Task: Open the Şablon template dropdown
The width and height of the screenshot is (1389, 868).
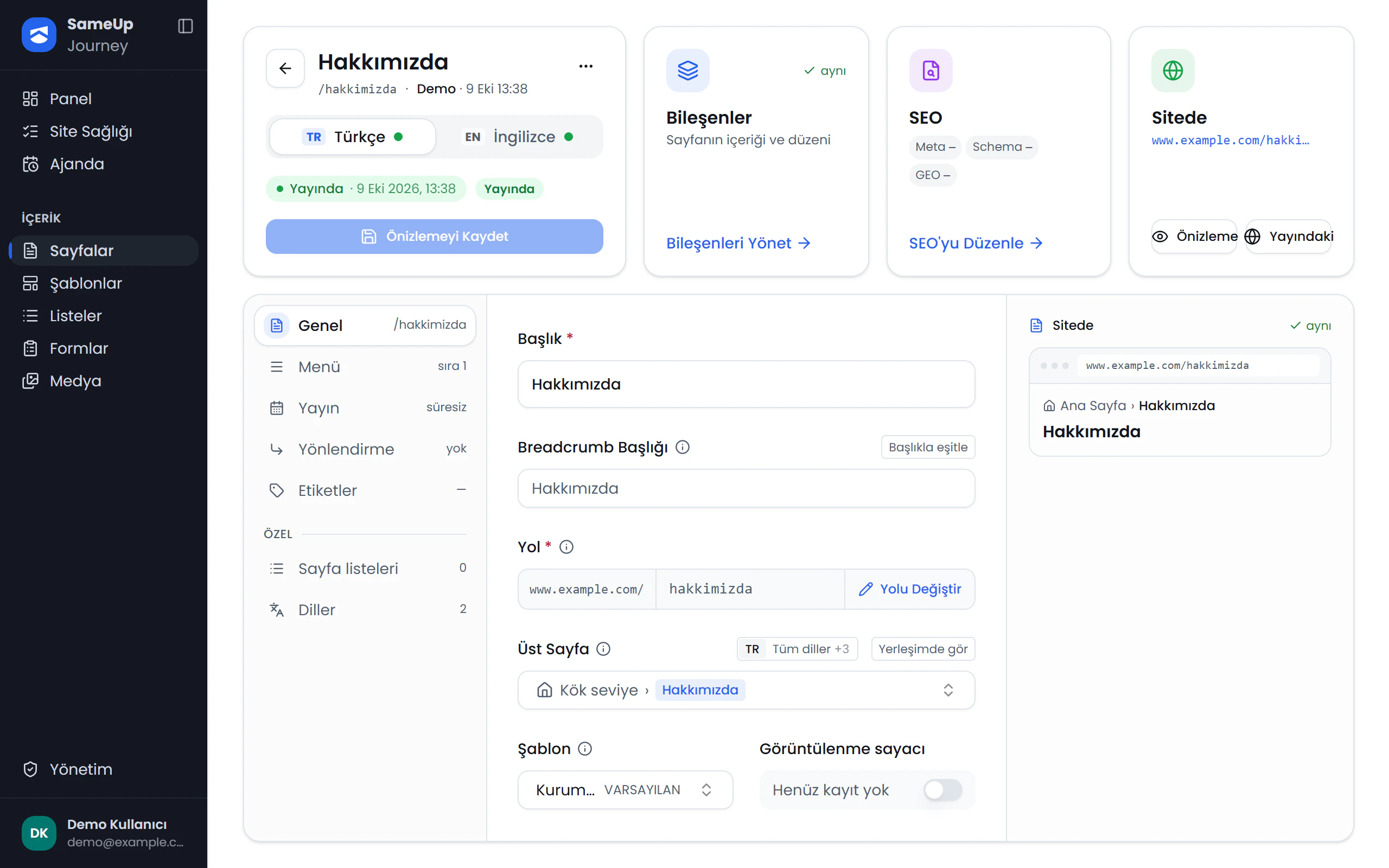Action: point(625,790)
